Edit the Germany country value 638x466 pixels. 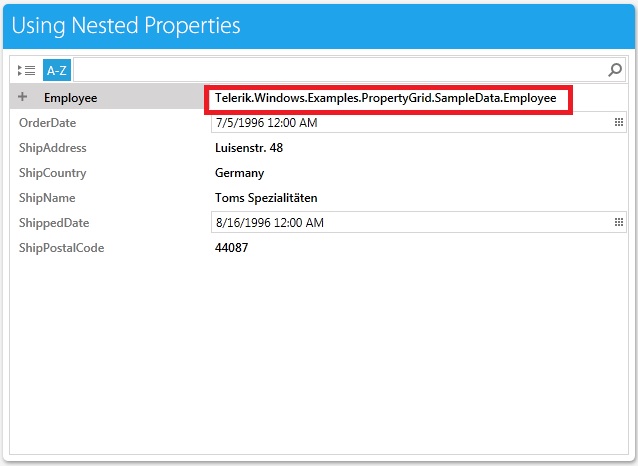click(x=240, y=173)
